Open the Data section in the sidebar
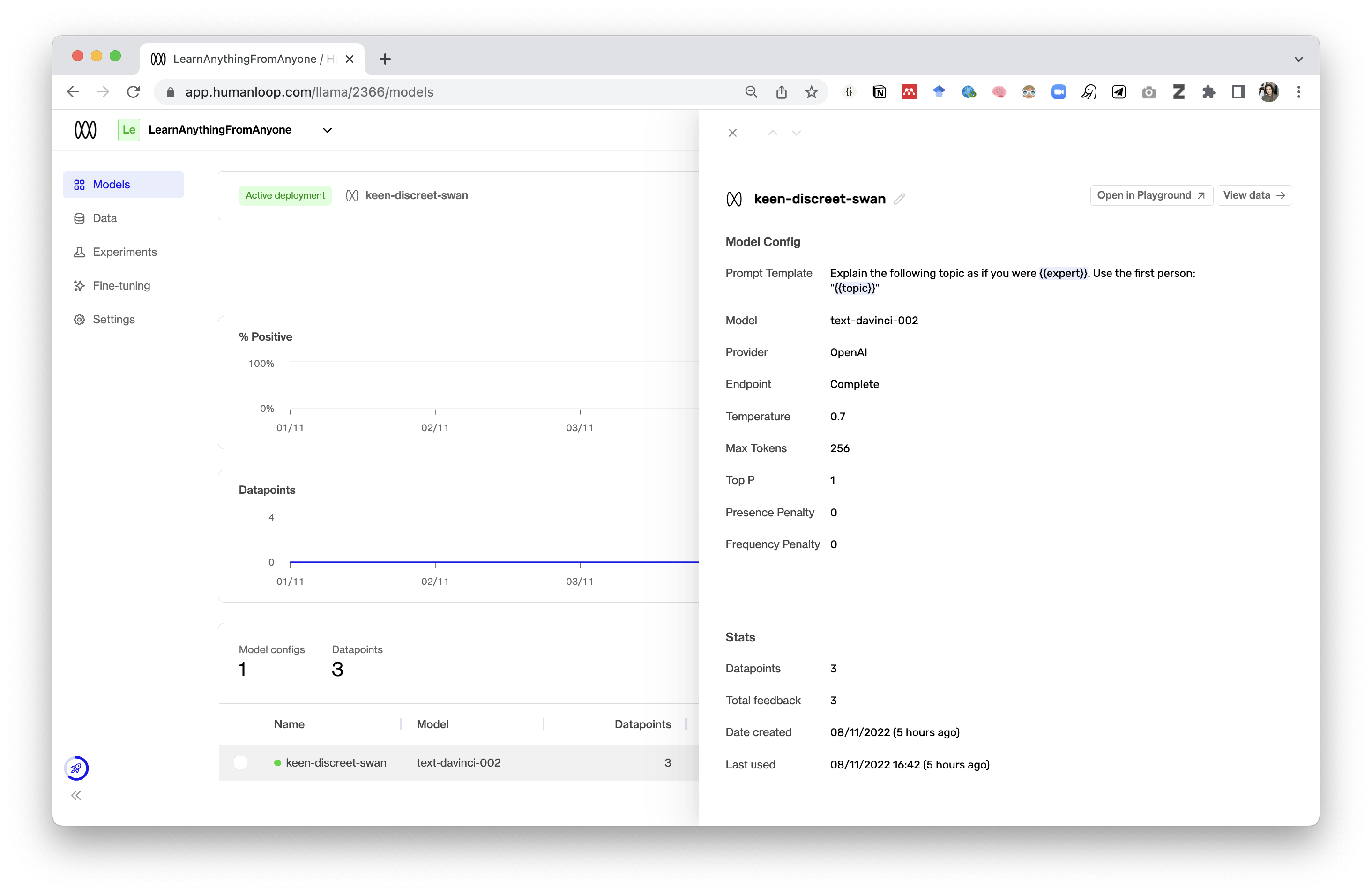The width and height of the screenshot is (1372, 895). [104, 218]
